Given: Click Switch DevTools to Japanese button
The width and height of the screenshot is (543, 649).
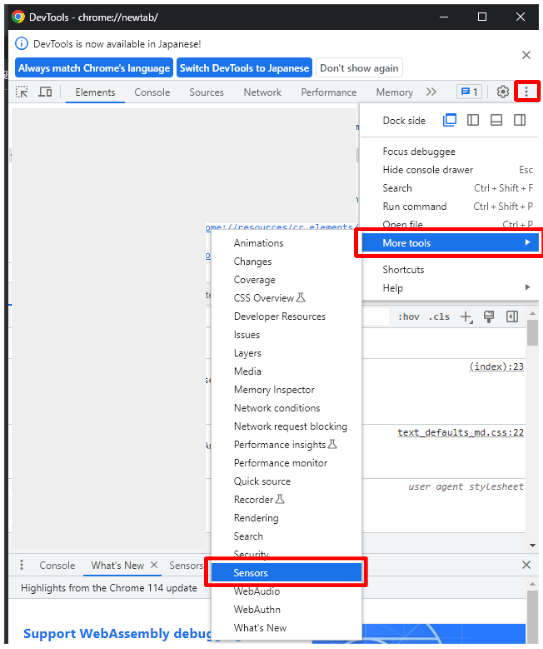Looking at the screenshot, I should 244,68.
